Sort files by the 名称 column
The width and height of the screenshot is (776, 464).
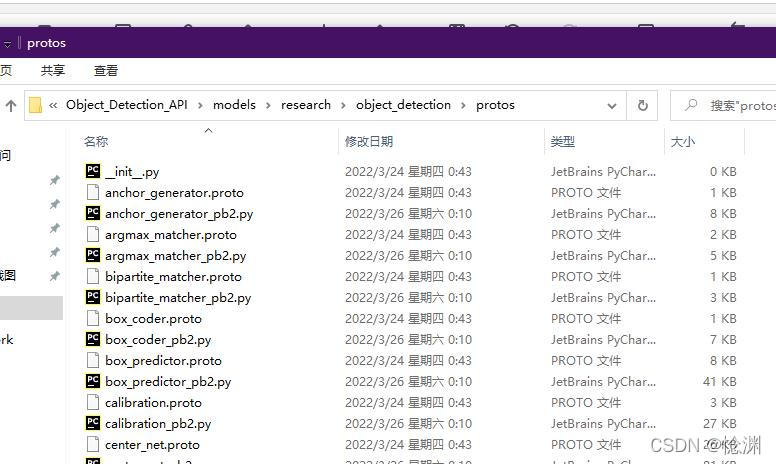(x=96, y=141)
